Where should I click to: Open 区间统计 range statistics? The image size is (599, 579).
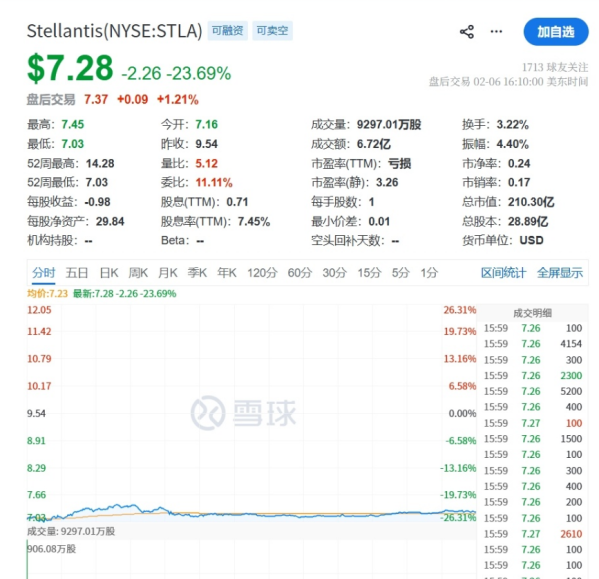click(503, 273)
